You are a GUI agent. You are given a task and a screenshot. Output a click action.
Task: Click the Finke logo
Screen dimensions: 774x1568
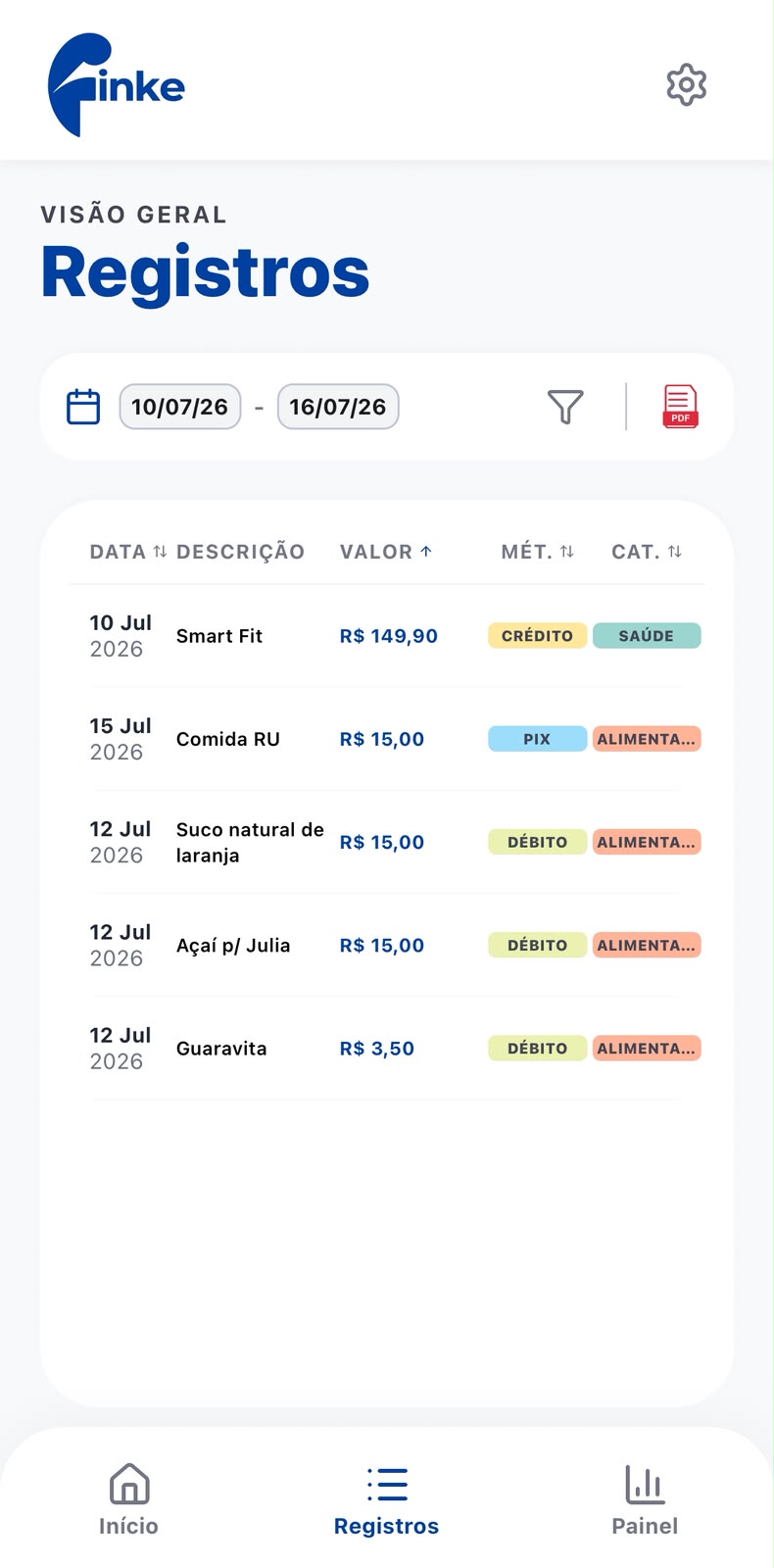(x=116, y=84)
